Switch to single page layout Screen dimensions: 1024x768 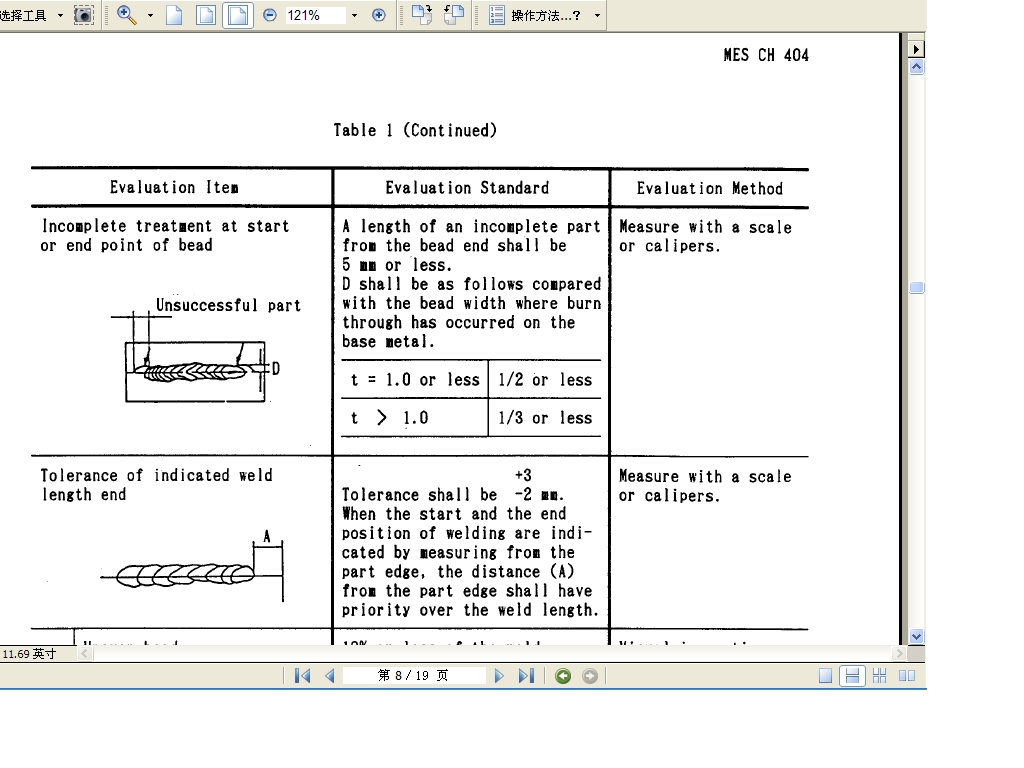pos(825,676)
